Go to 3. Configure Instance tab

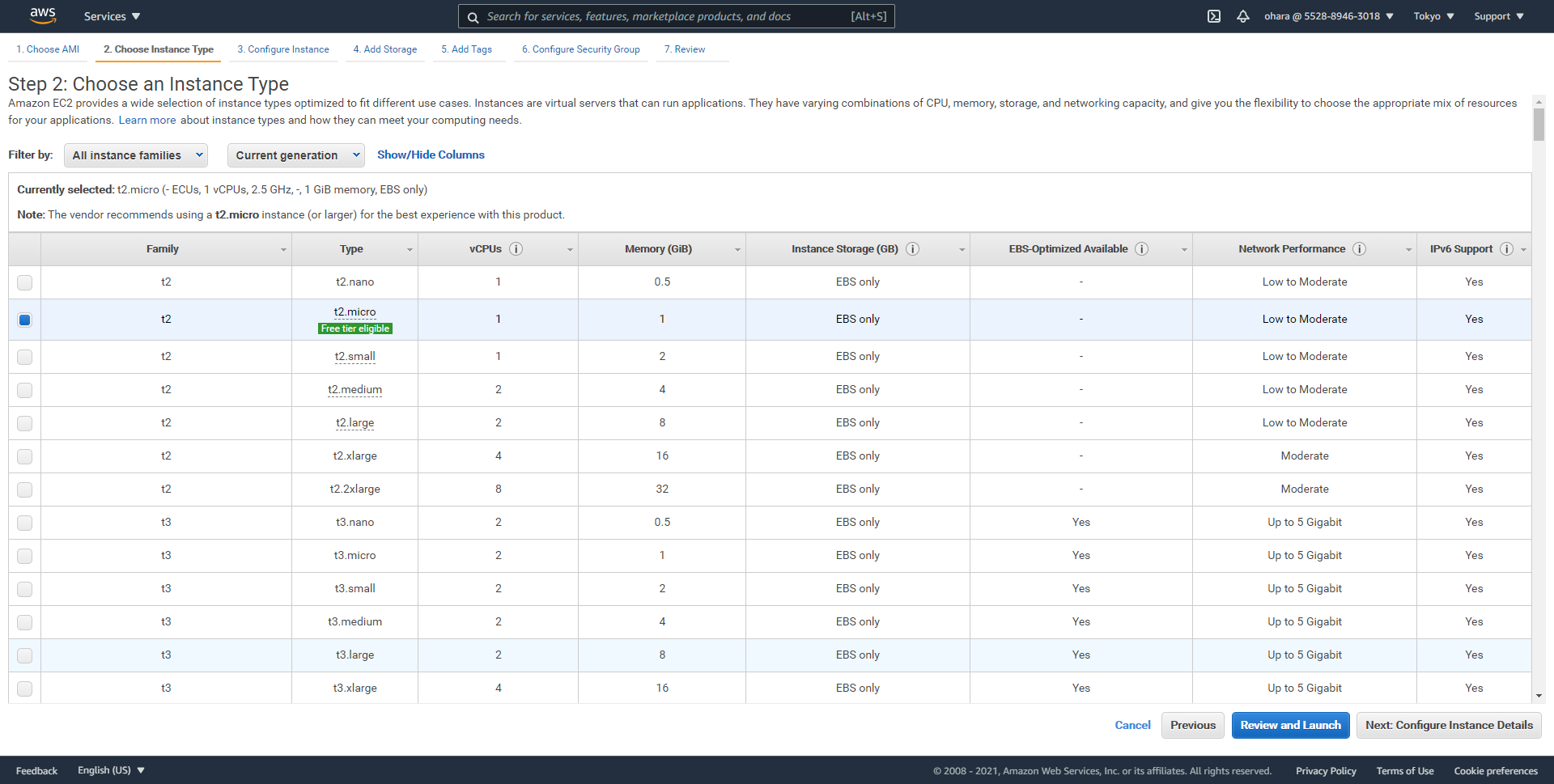(283, 49)
